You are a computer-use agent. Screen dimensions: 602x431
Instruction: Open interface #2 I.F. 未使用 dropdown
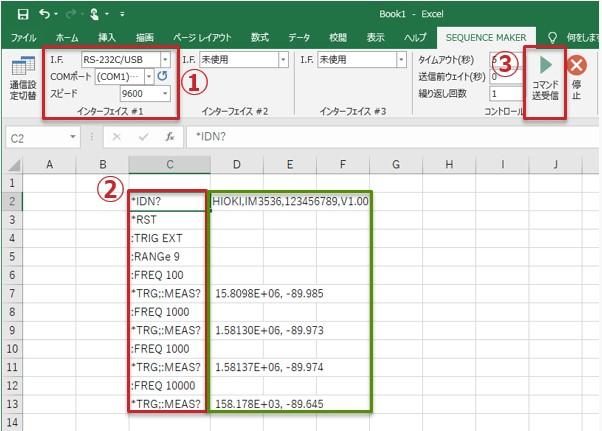(283, 59)
